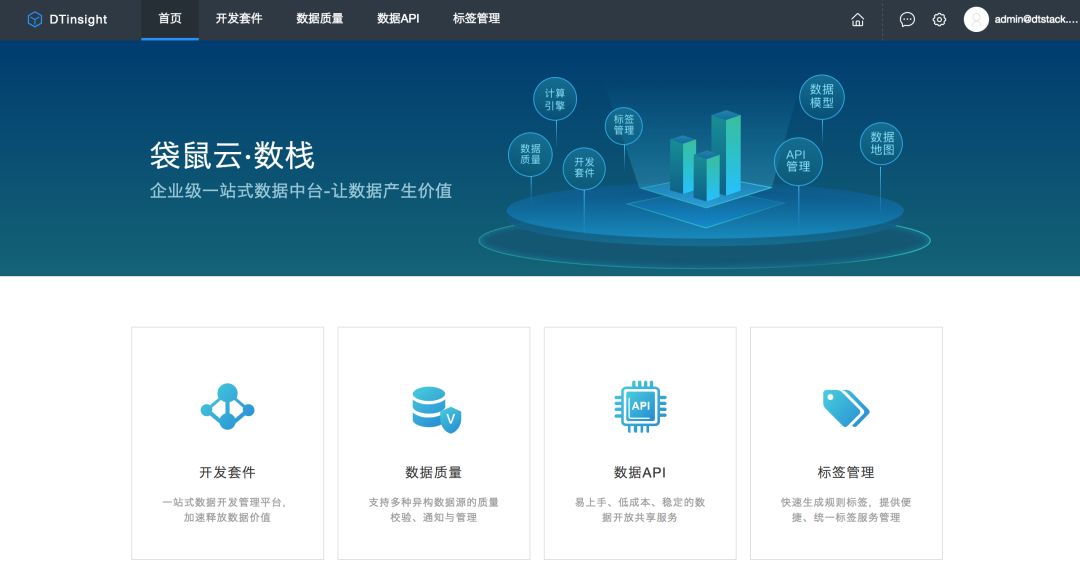Click the 易上手、低成本 description text

click(x=640, y=510)
